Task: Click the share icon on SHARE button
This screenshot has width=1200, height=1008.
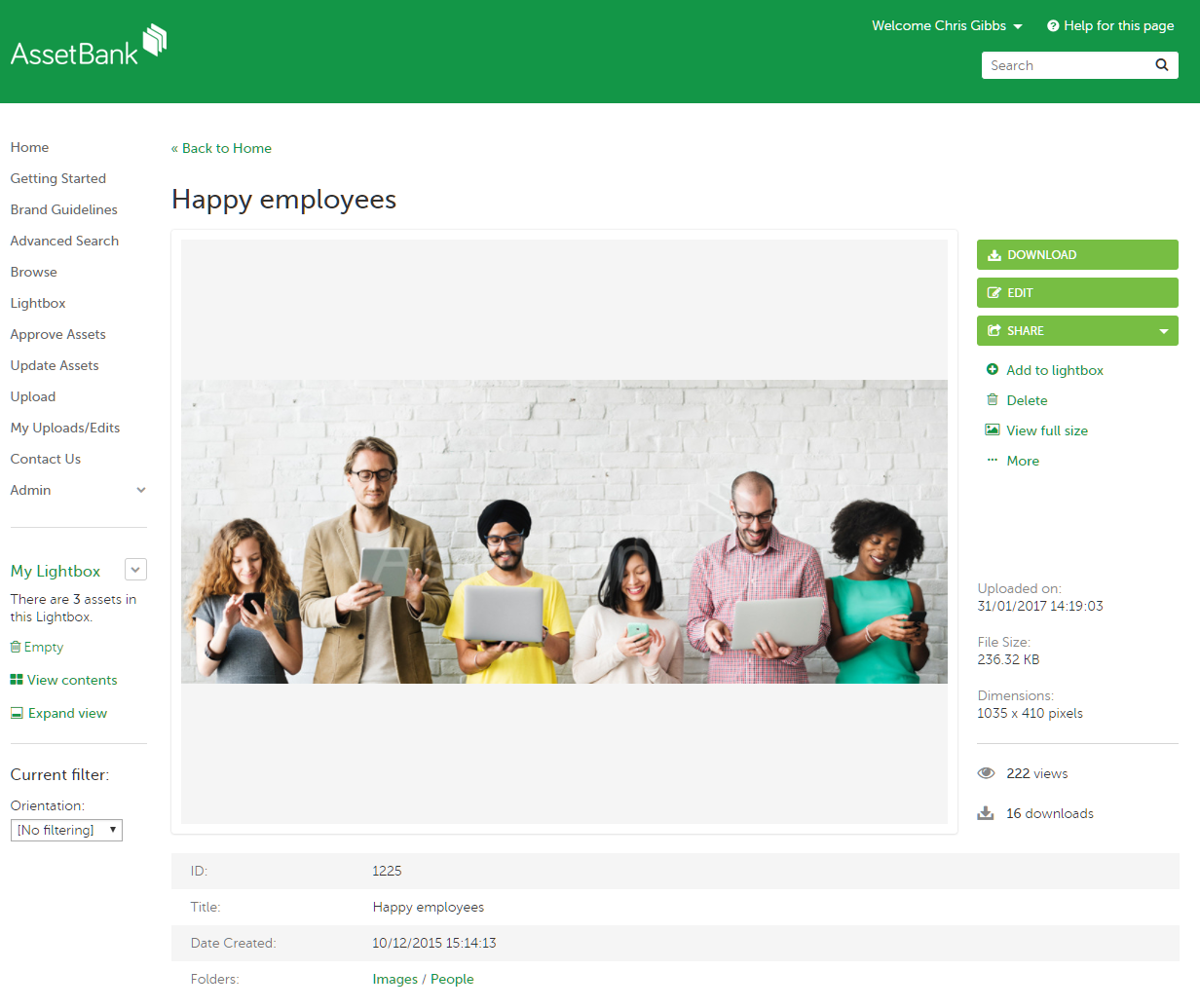Action: point(994,331)
